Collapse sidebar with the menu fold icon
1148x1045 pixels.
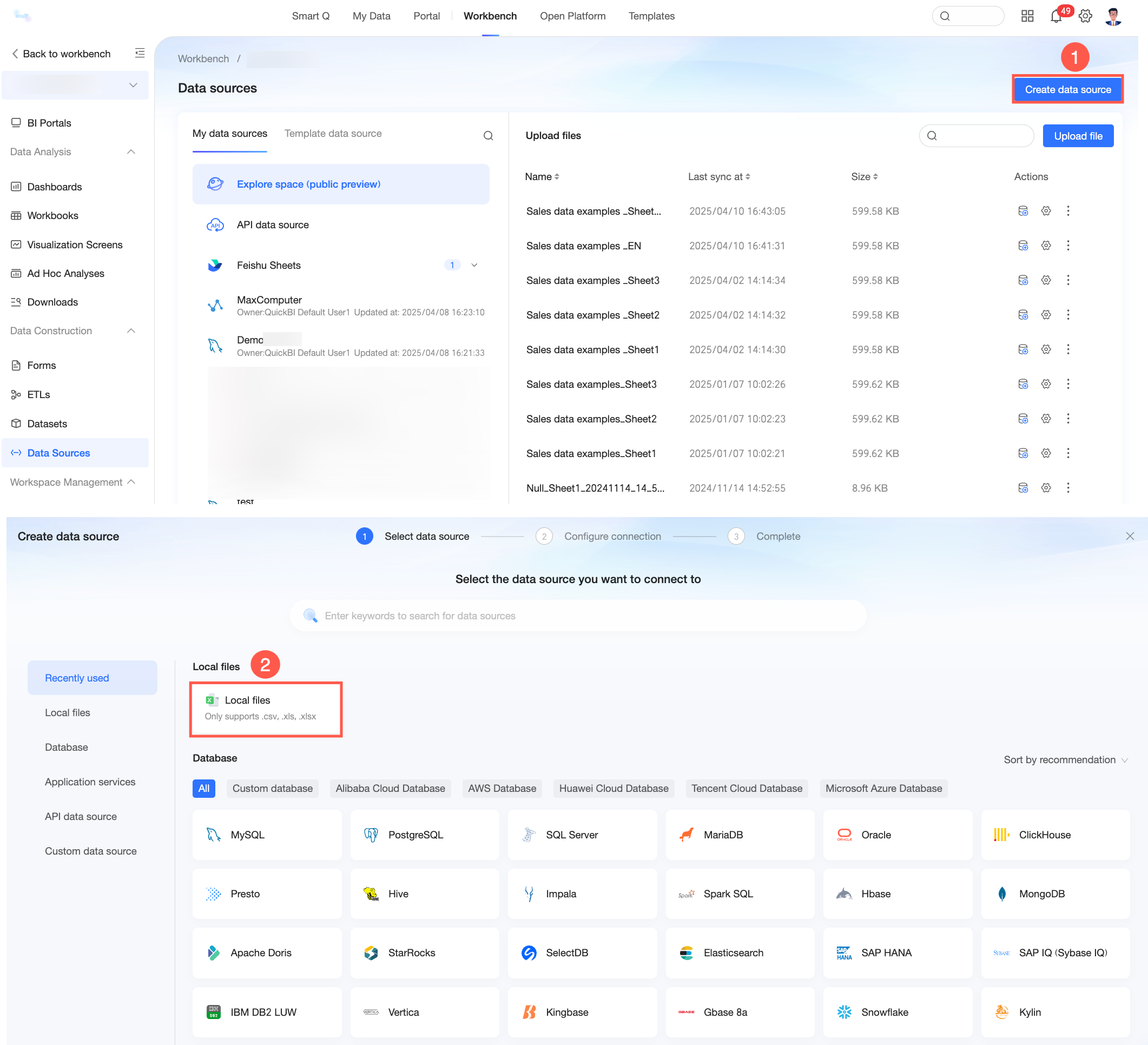[x=140, y=54]
